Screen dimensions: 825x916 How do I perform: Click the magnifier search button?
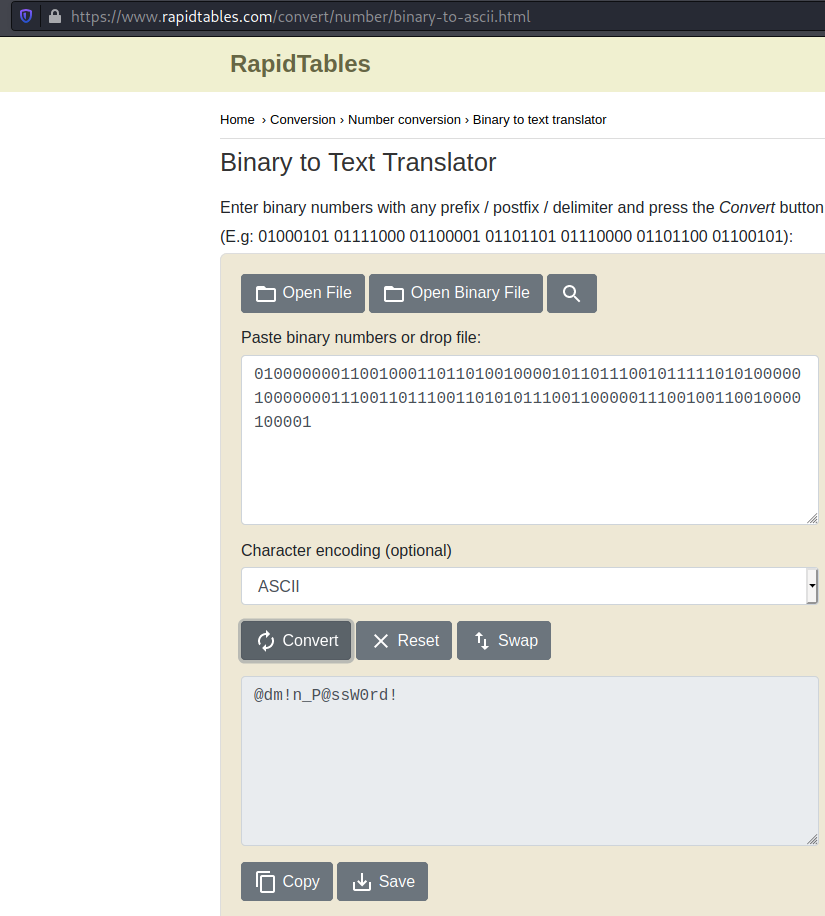pyautogui.click(x=571, y=293)
